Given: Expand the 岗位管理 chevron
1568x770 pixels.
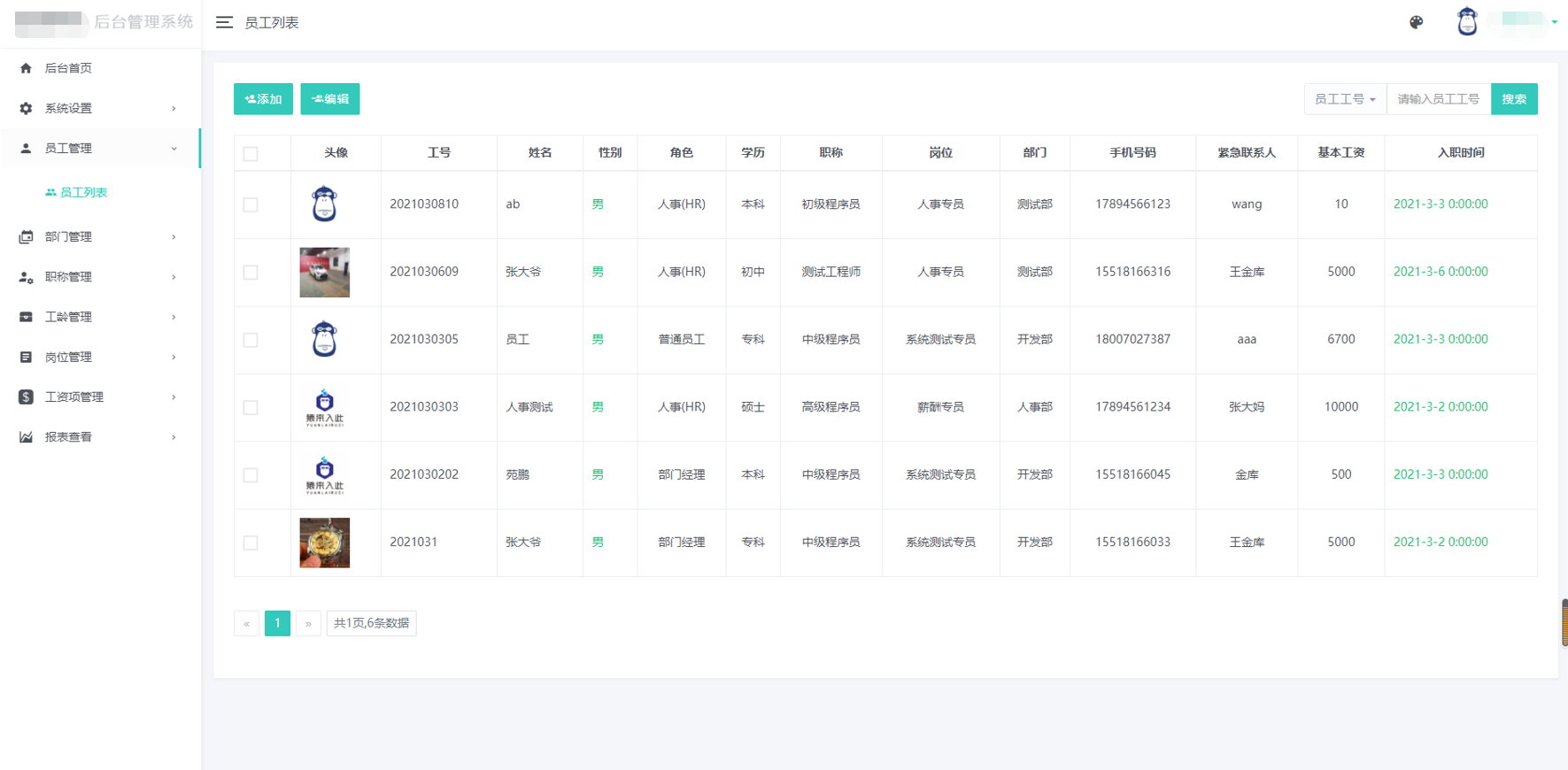Looking at the screenshot, I should click(x=174, y=357).
